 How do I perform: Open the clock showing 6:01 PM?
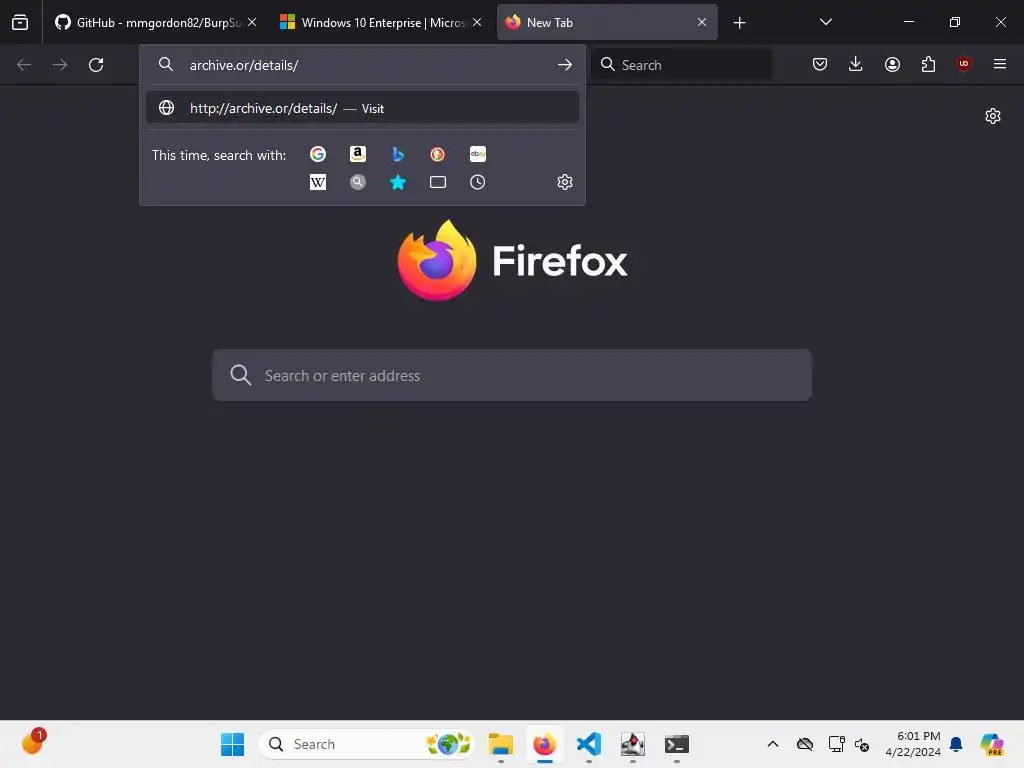(913, 744)
